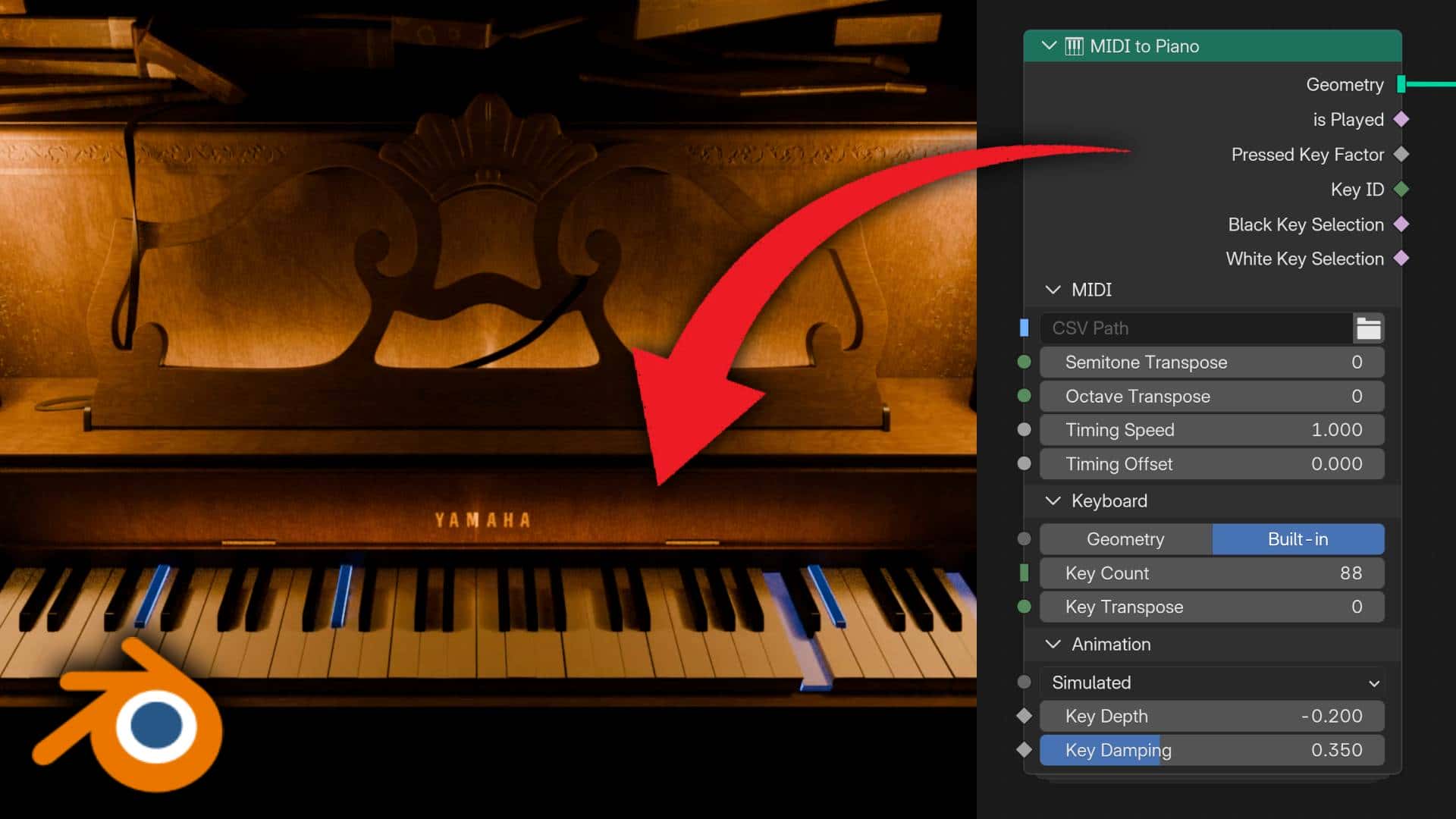Click the is Played output socket

(x=1401, y=119)
